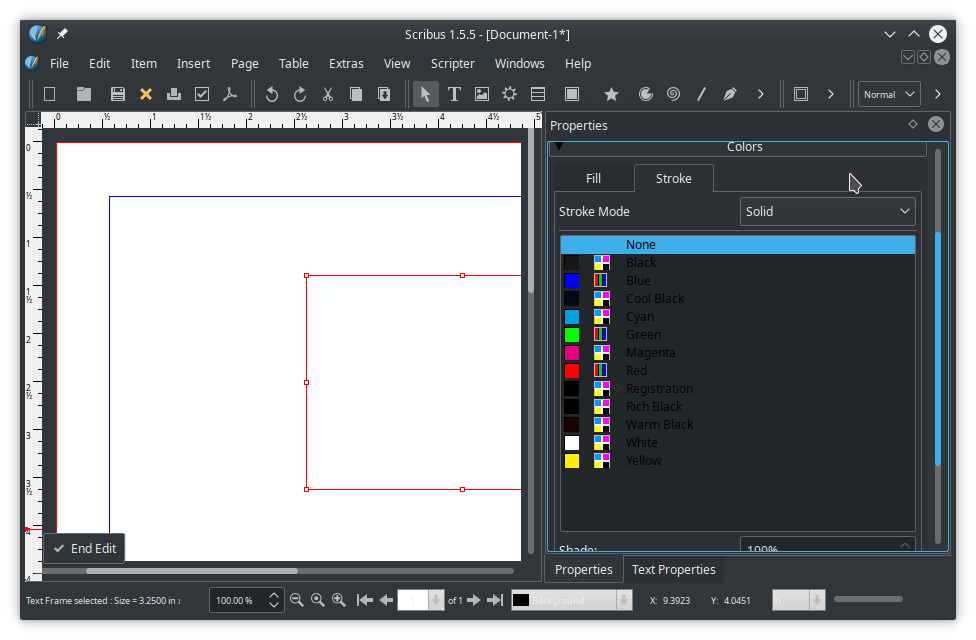976x640 pixels.
Task: Switch to the Fill tab
Action: click(593, 179)
